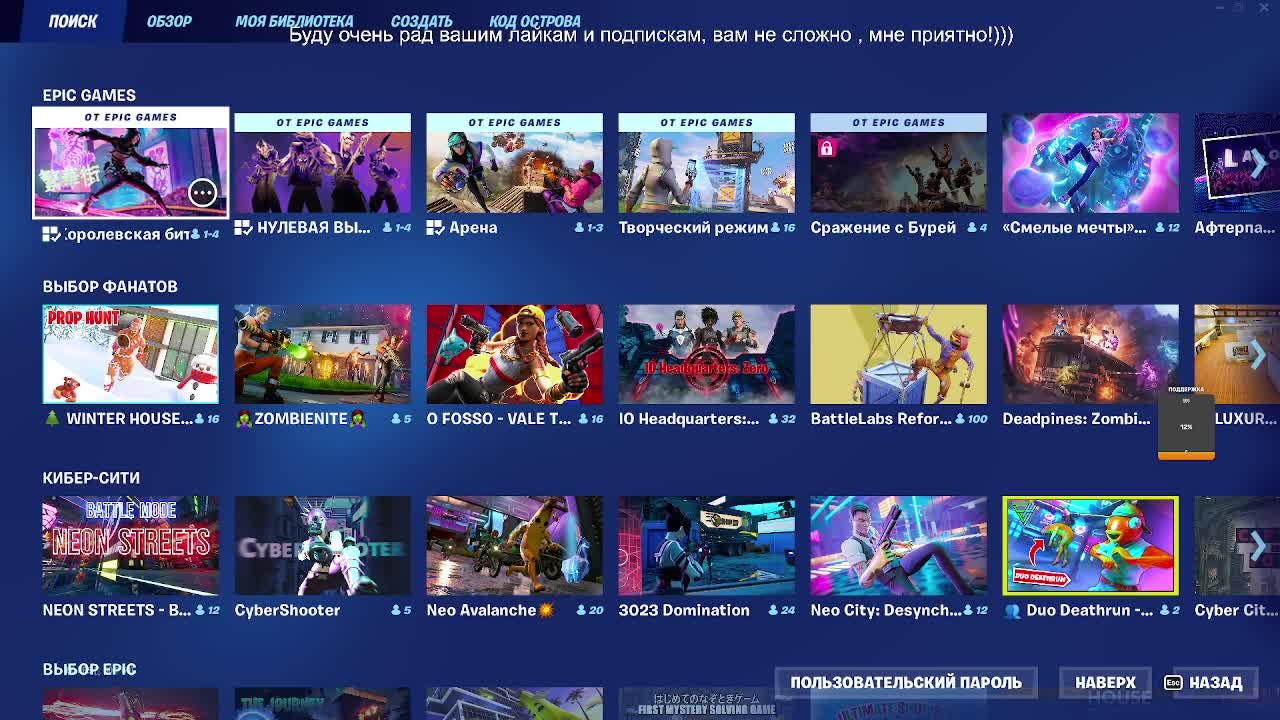Click checklist icon before Арена title
The image size is (1280, 720).
click(x=435, y=227)
